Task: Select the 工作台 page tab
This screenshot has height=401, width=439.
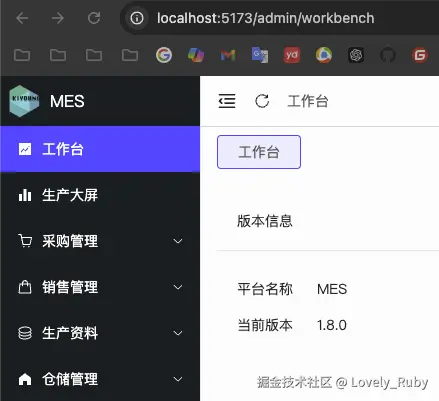Action: (x=259, y=152)
